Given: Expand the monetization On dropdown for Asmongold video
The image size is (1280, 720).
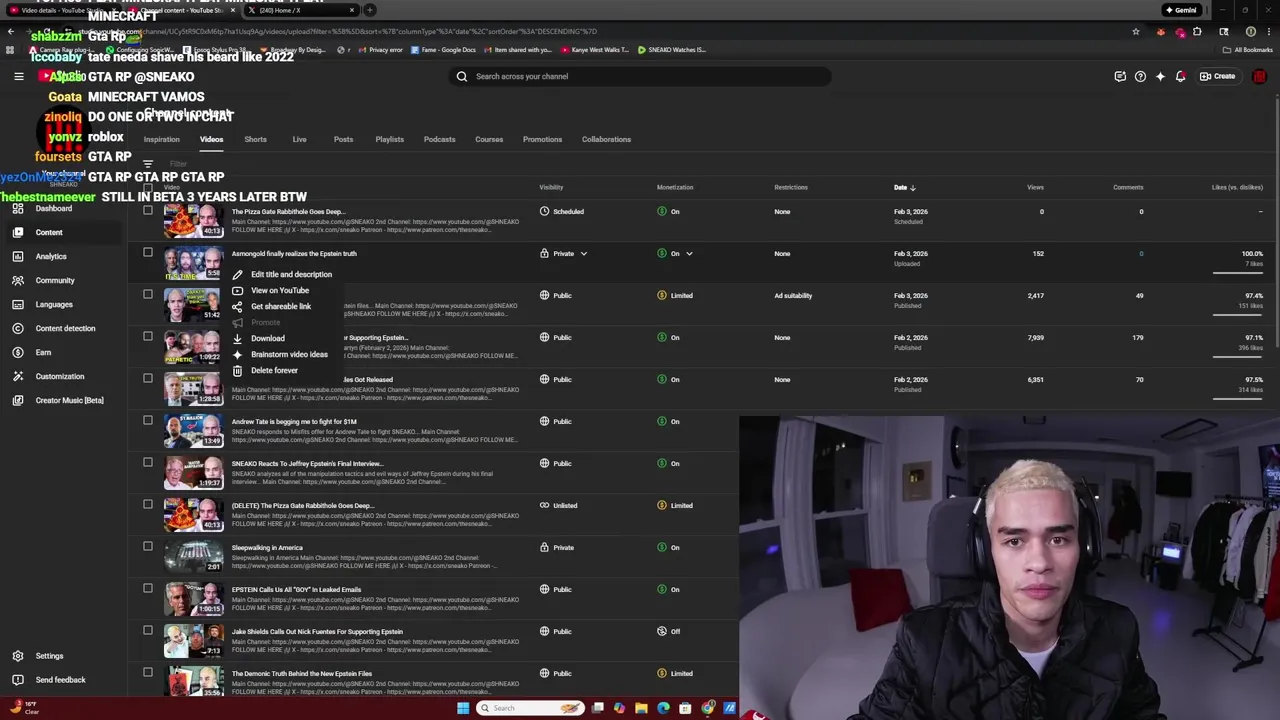Looking at the screenshot, I should (689, 254).
